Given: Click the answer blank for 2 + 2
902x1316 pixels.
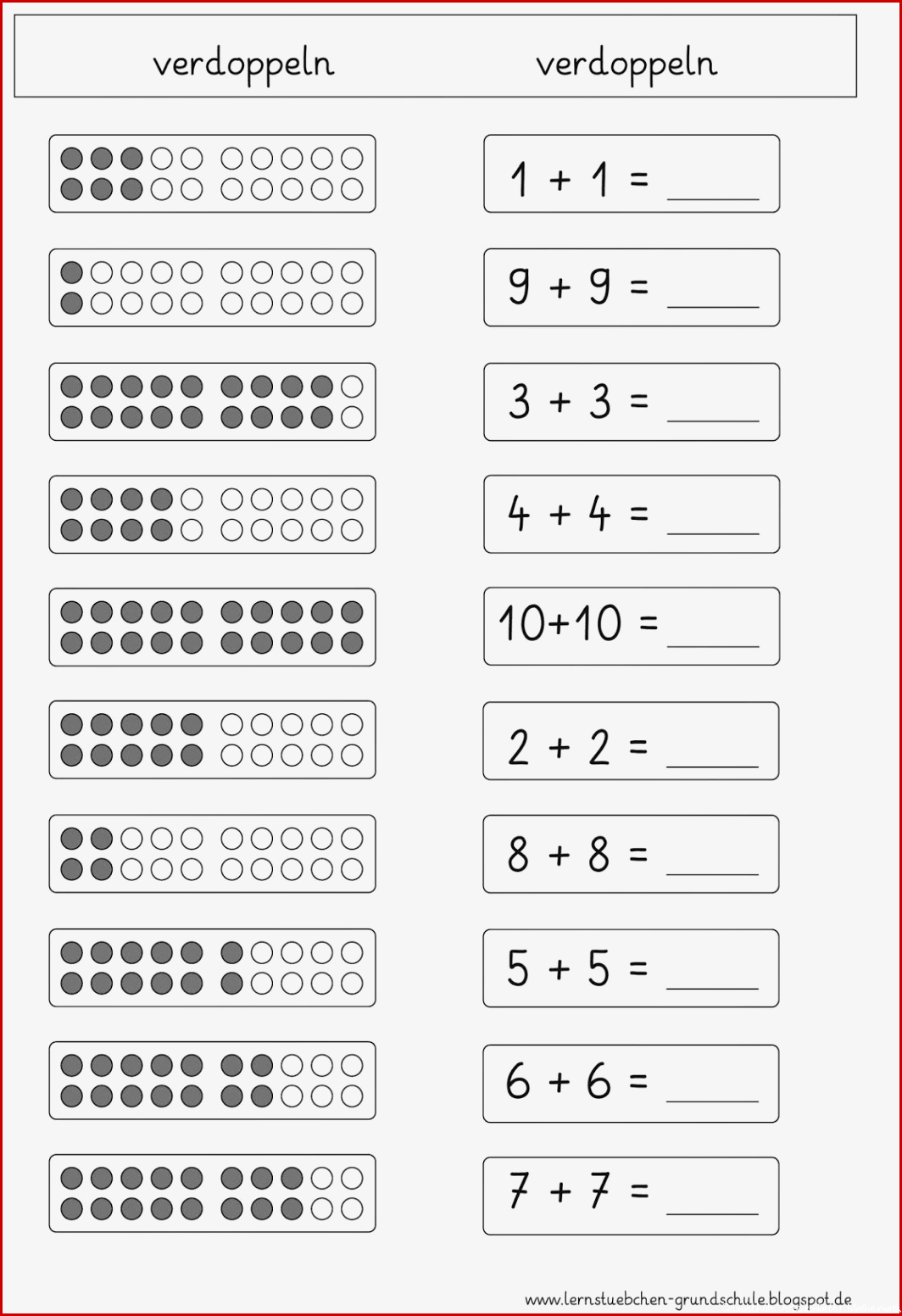Looking at the screenshot, I should pos(712,766).
